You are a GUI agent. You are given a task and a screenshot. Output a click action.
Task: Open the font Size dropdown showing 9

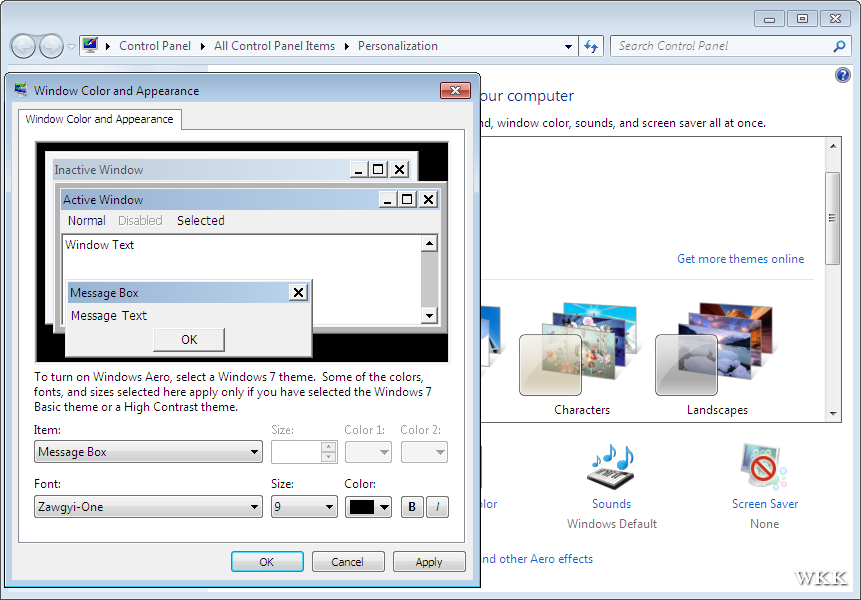pos(304,507)
